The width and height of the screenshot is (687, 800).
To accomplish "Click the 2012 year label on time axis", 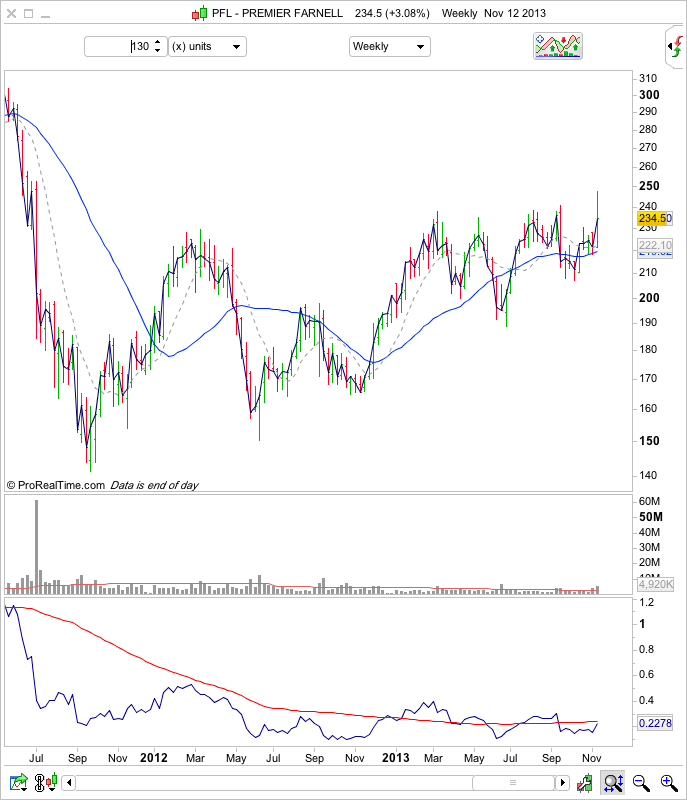I will coord(154,758).
